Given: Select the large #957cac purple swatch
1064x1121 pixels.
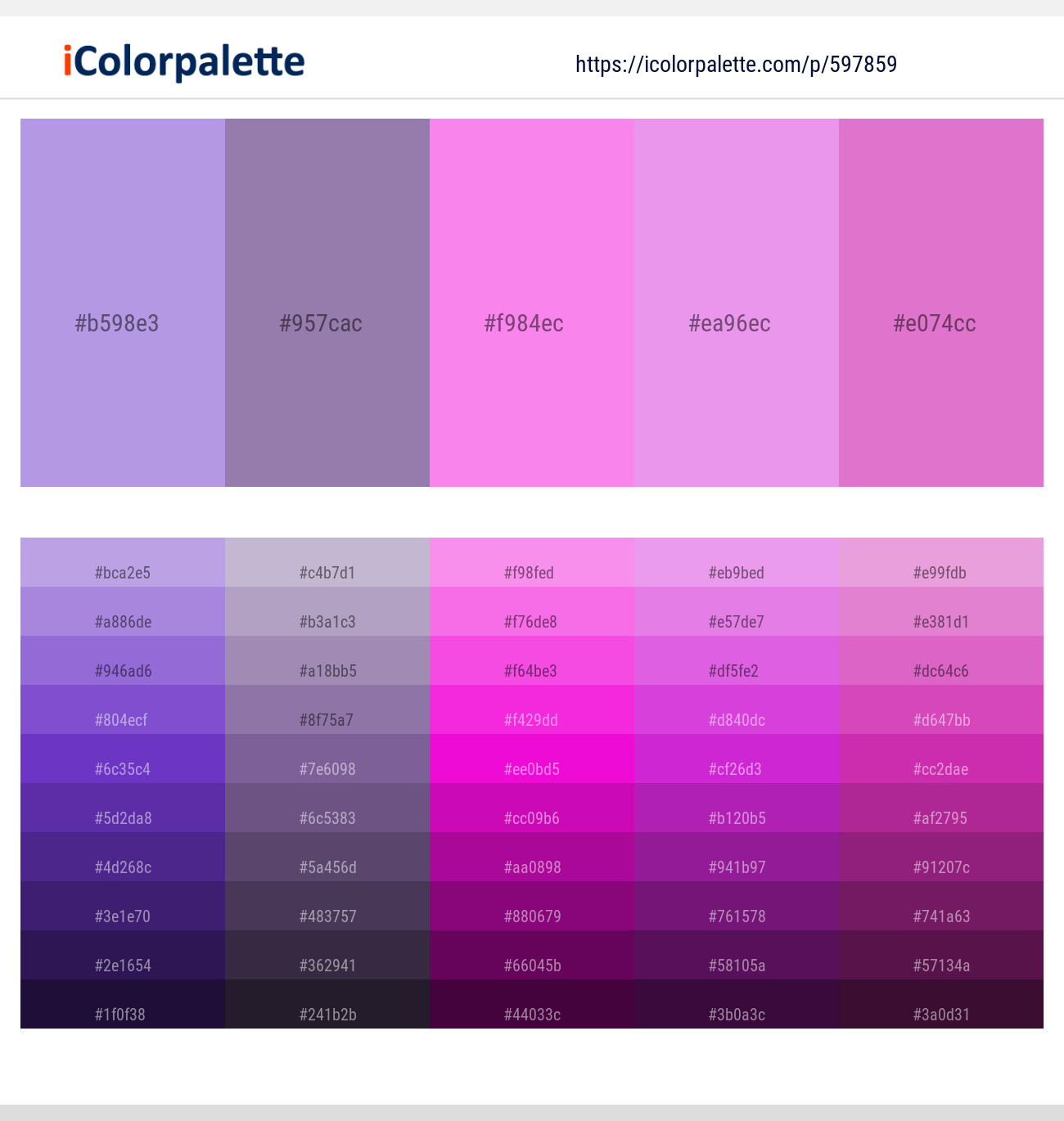Looking at the screenshot, I should [327, 303].
